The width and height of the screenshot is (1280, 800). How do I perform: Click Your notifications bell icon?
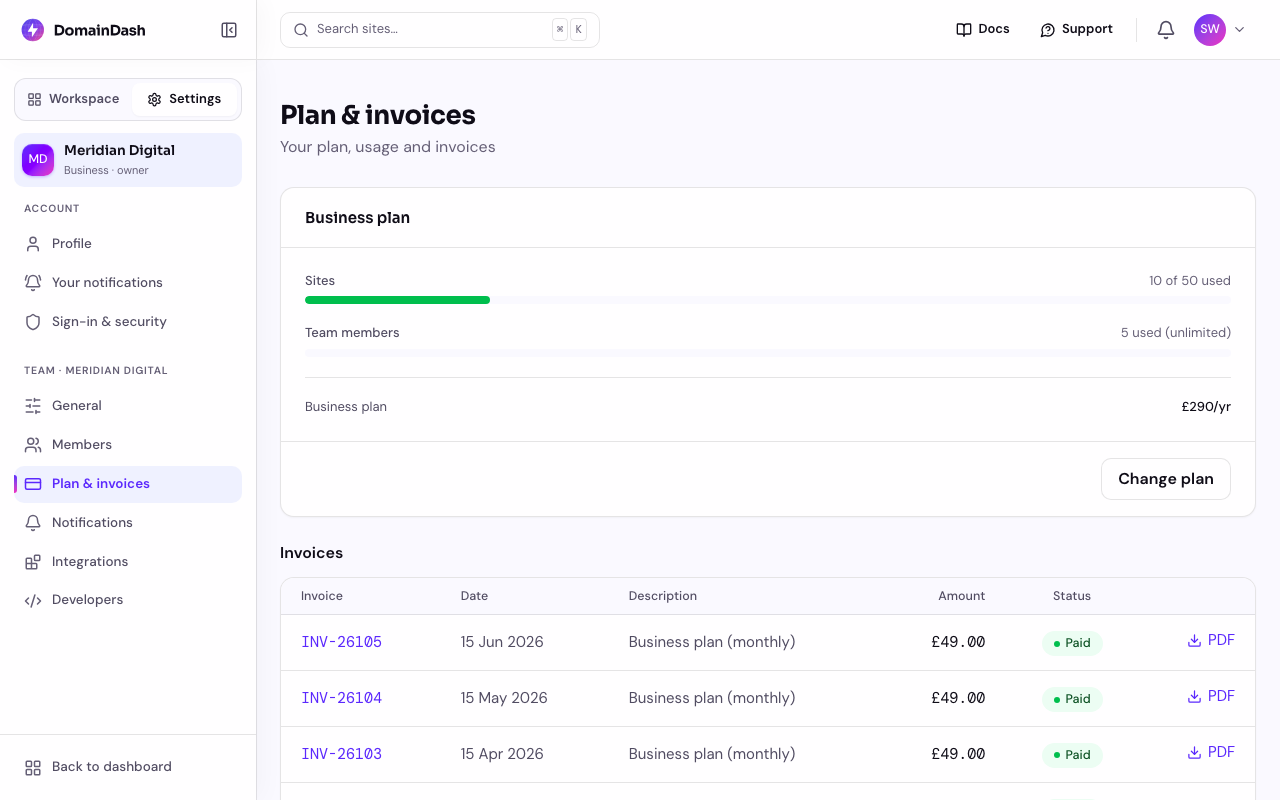[33, 283]
